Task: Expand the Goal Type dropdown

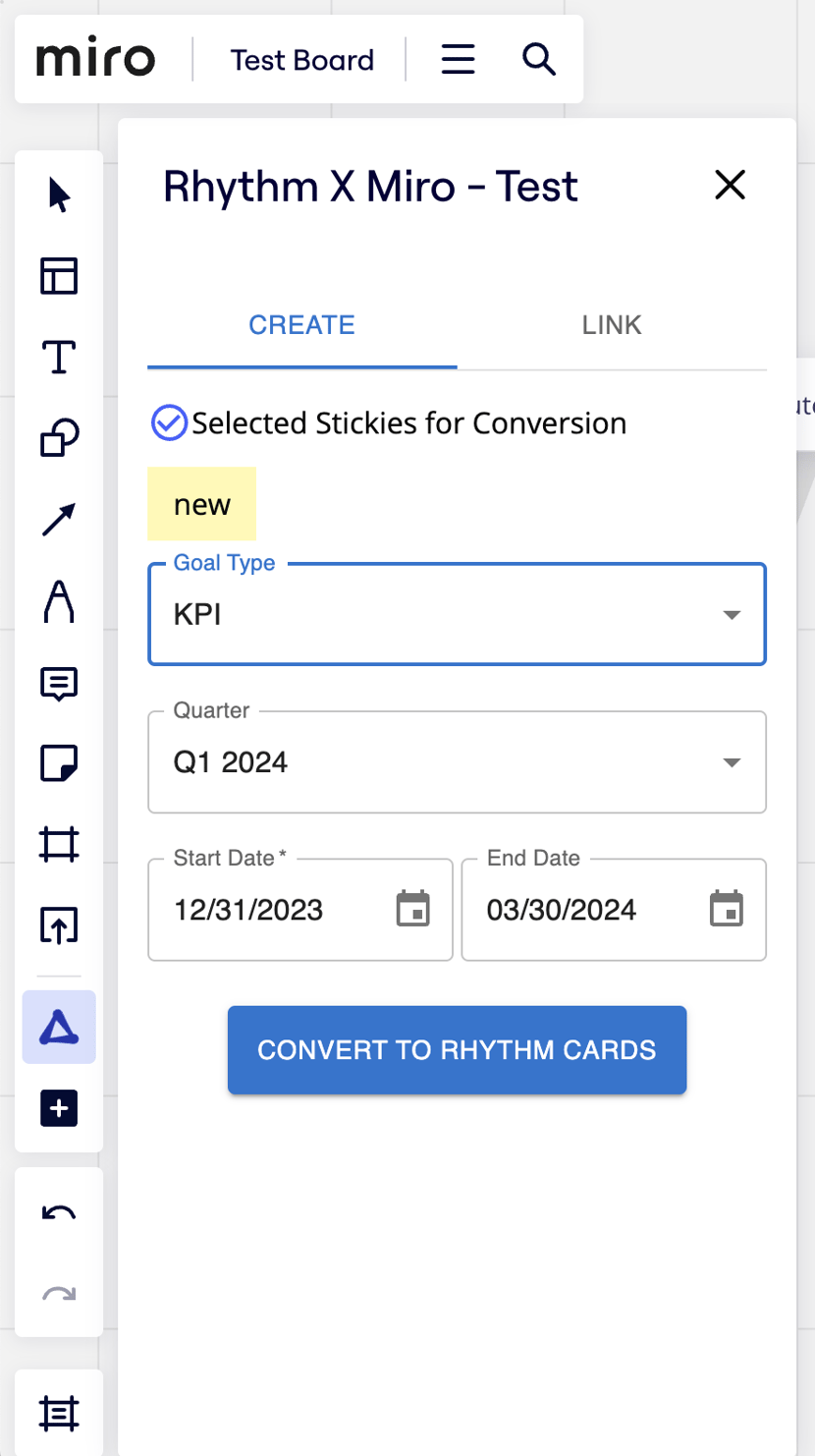Action: (731, 615)
